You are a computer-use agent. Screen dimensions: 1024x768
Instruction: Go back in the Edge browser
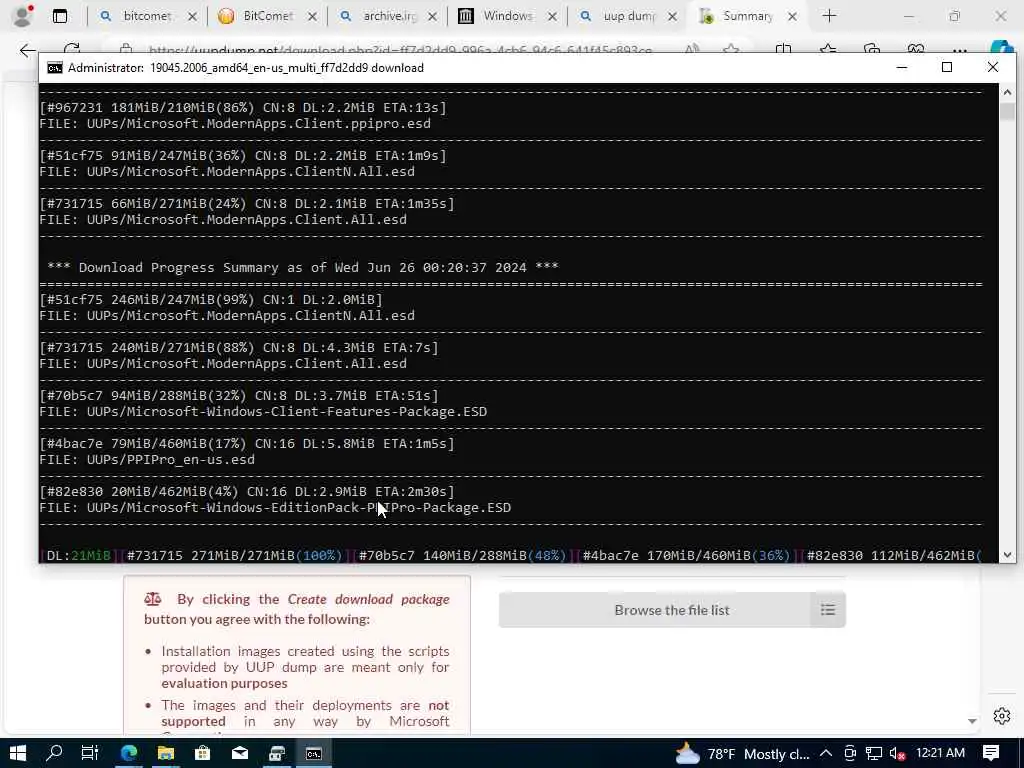click(x=27, y=50)
